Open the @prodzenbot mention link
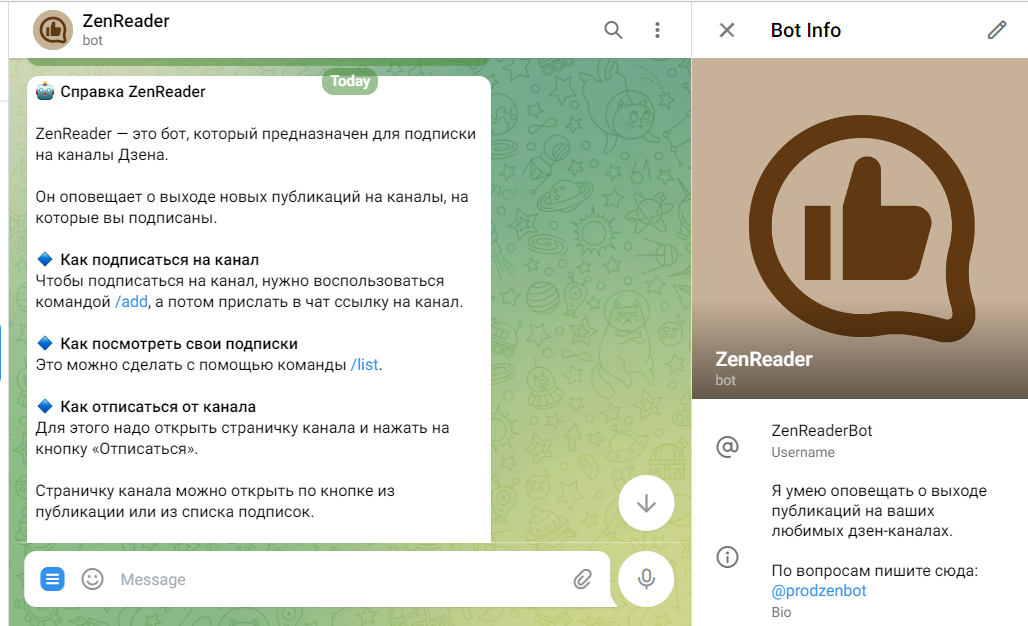Screen dimensions: 1028x626 coord(819,591)
